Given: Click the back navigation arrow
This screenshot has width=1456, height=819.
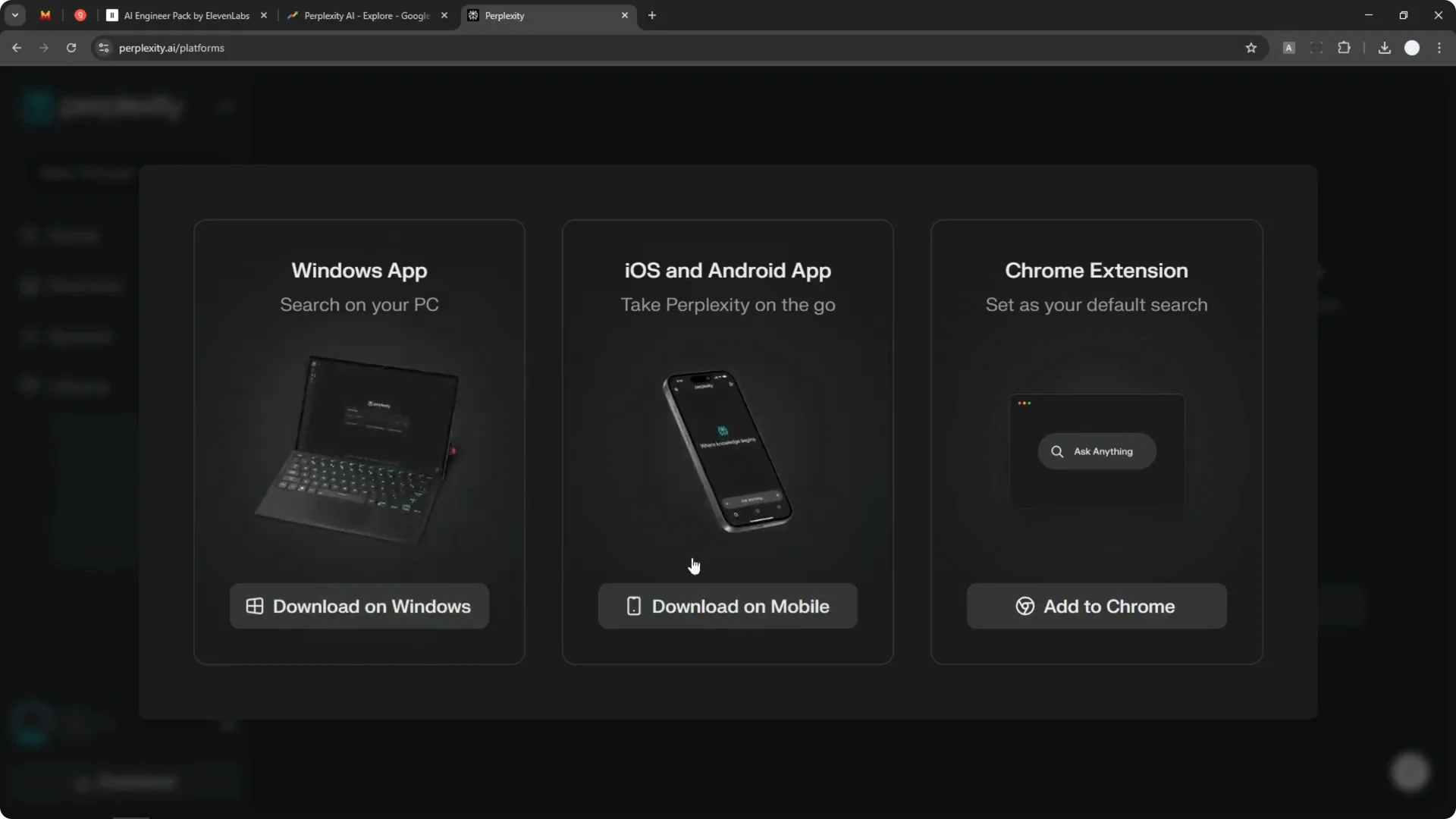Looking at the screenshot, I should coord(17,48).
